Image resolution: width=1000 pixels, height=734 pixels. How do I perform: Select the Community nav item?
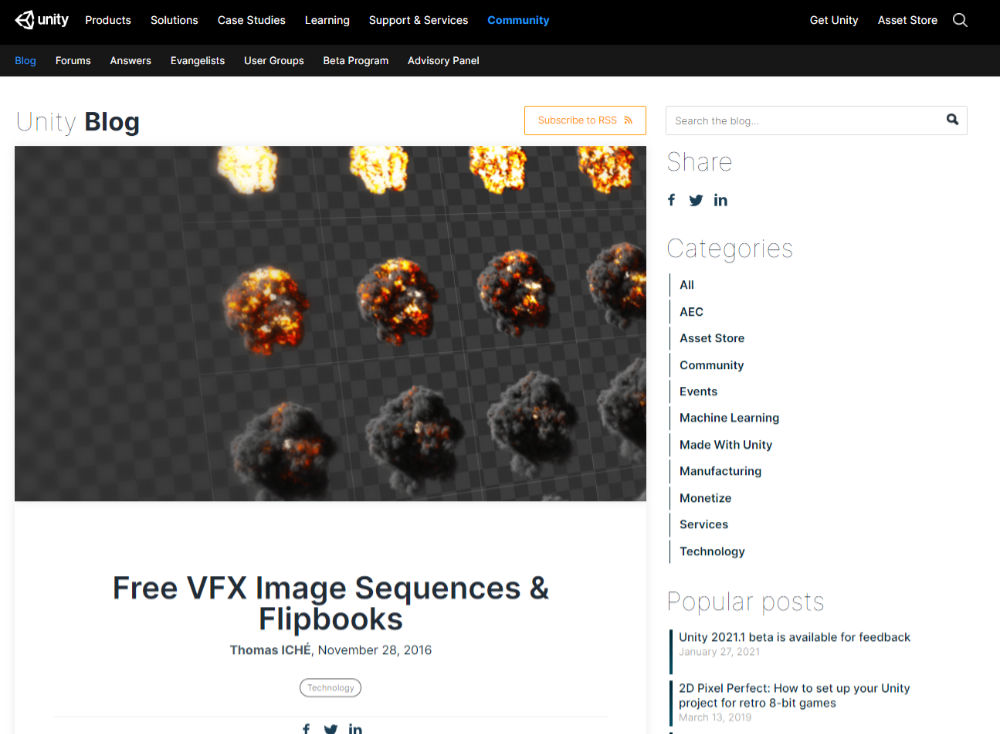pos(518,20)
